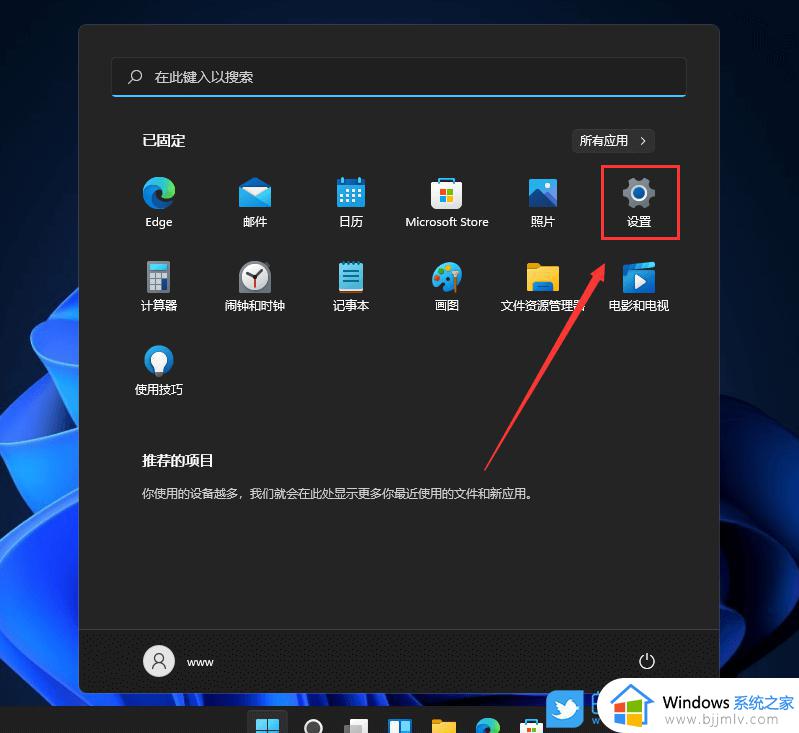Screen dimensions: 799x733
Task: Open the 邮件 mail app
Action: [x=255, y=202]
